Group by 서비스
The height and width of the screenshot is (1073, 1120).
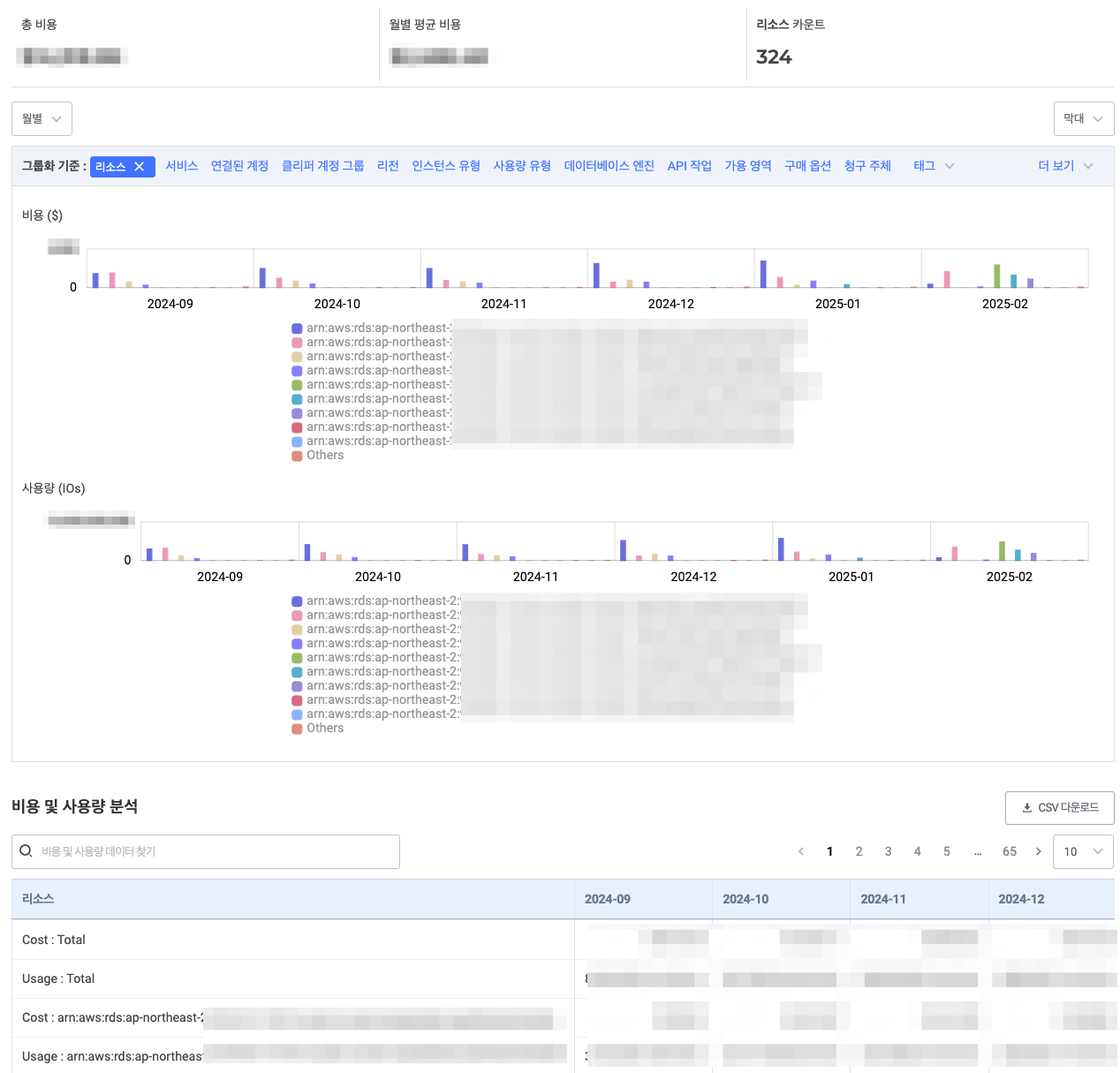(182, 166)
